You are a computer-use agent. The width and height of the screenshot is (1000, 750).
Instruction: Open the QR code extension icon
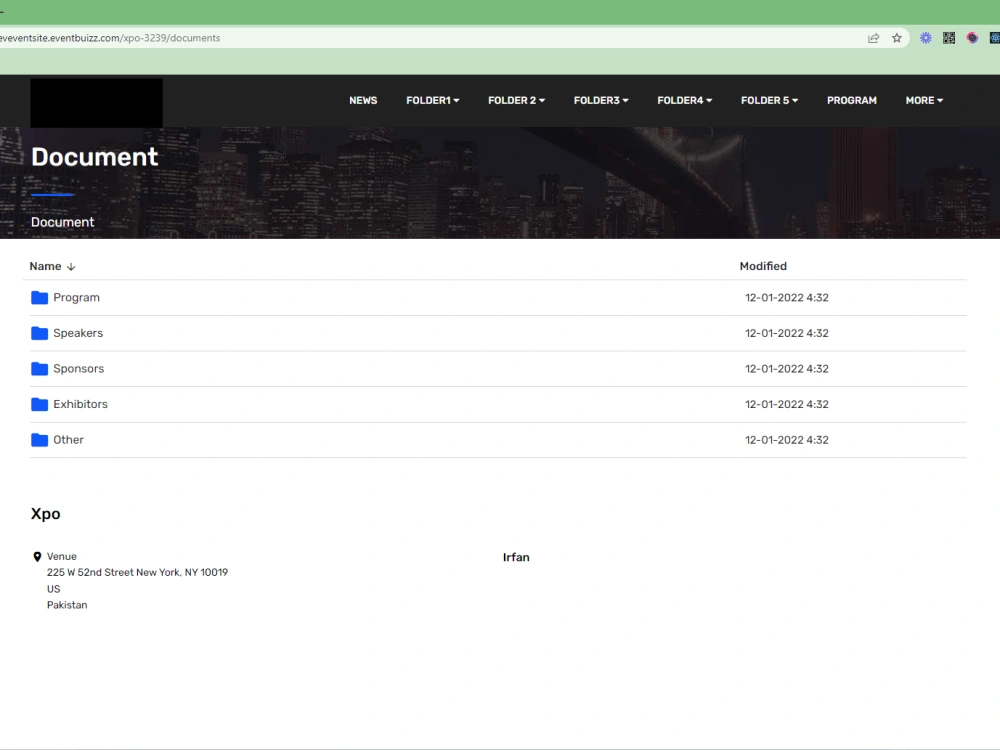pos(948,37)
